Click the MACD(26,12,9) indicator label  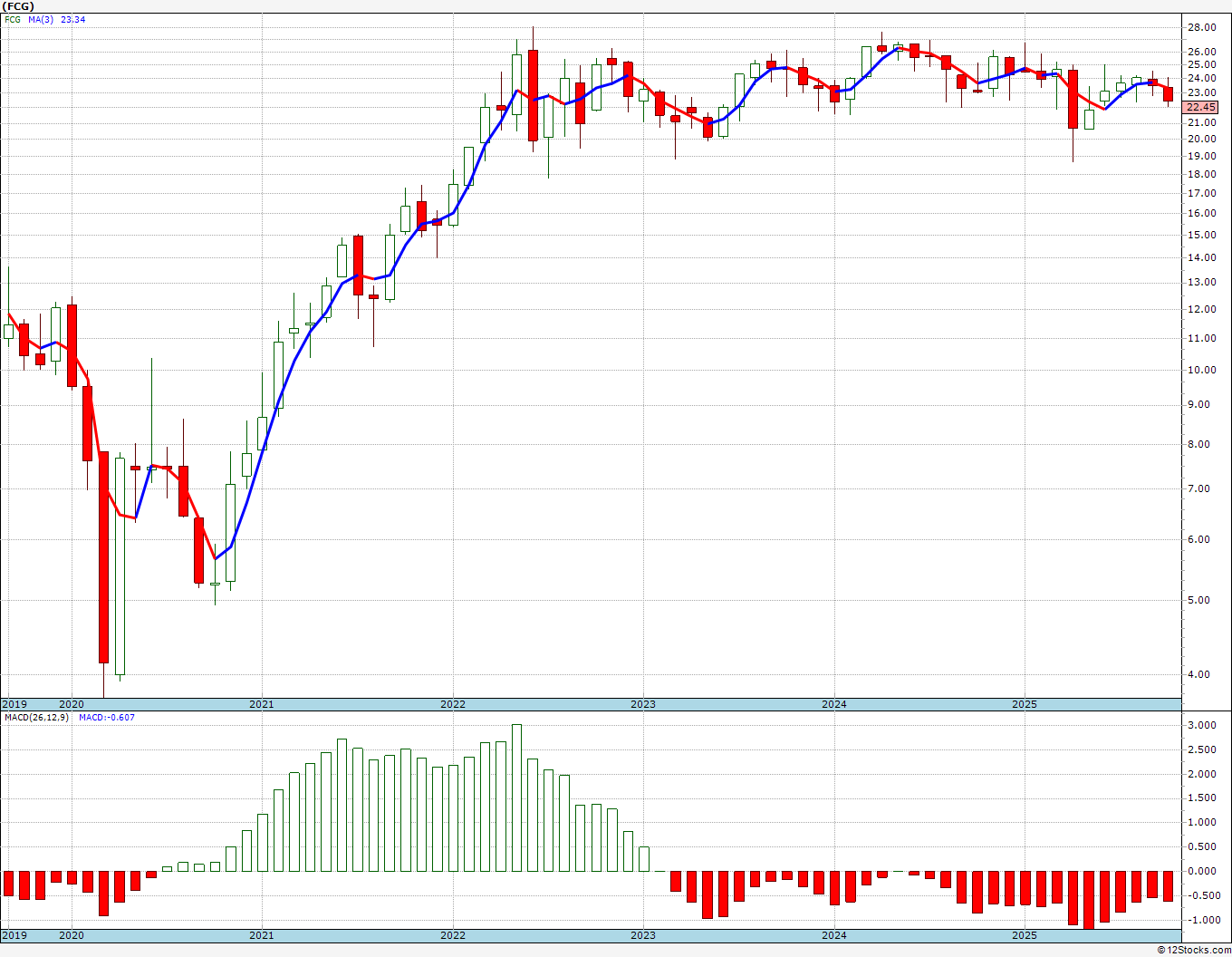(36, 718)
